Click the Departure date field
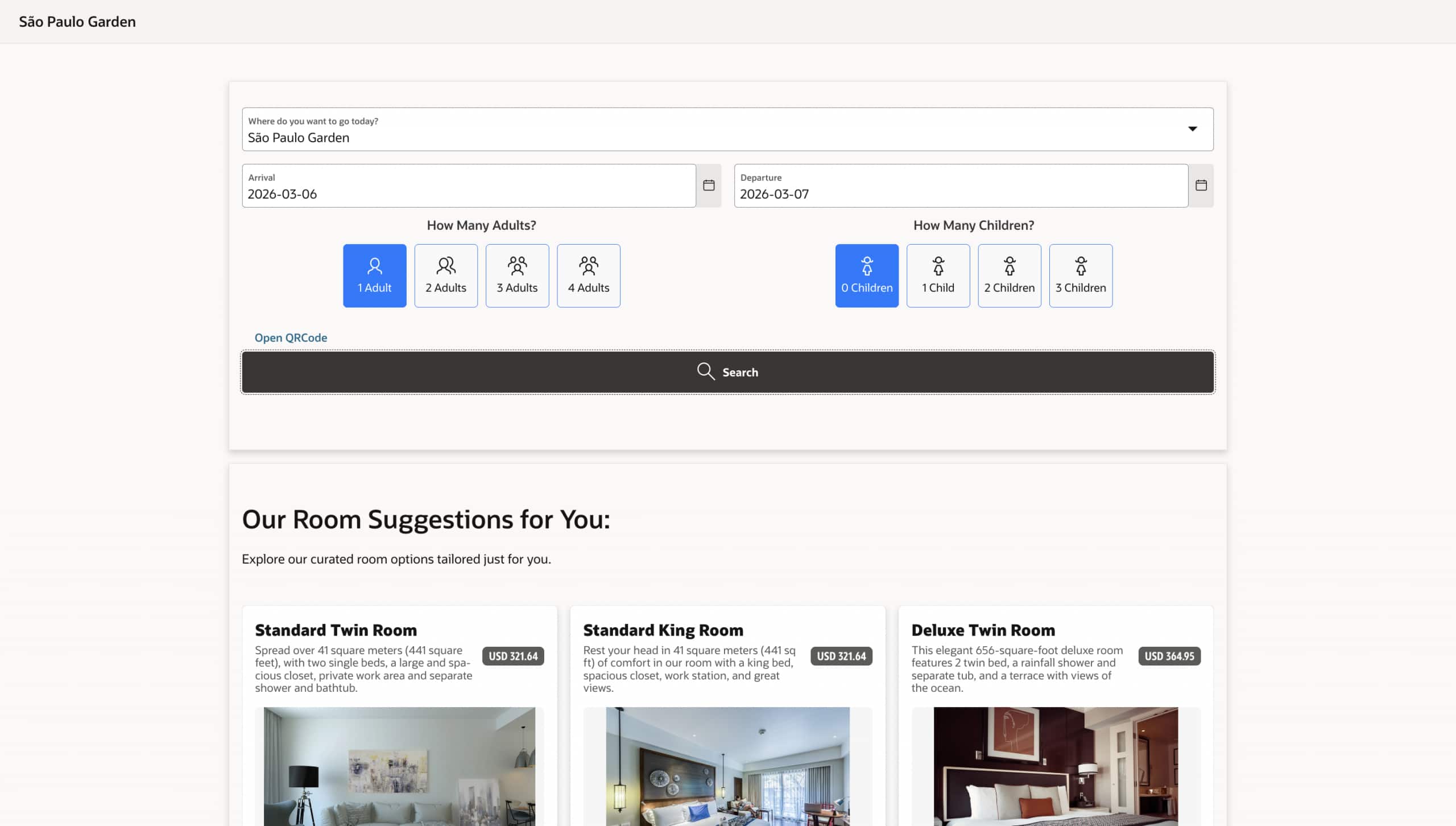This screenshot has width=1456, height=826. pyautogui.click(x=961, y=187)
